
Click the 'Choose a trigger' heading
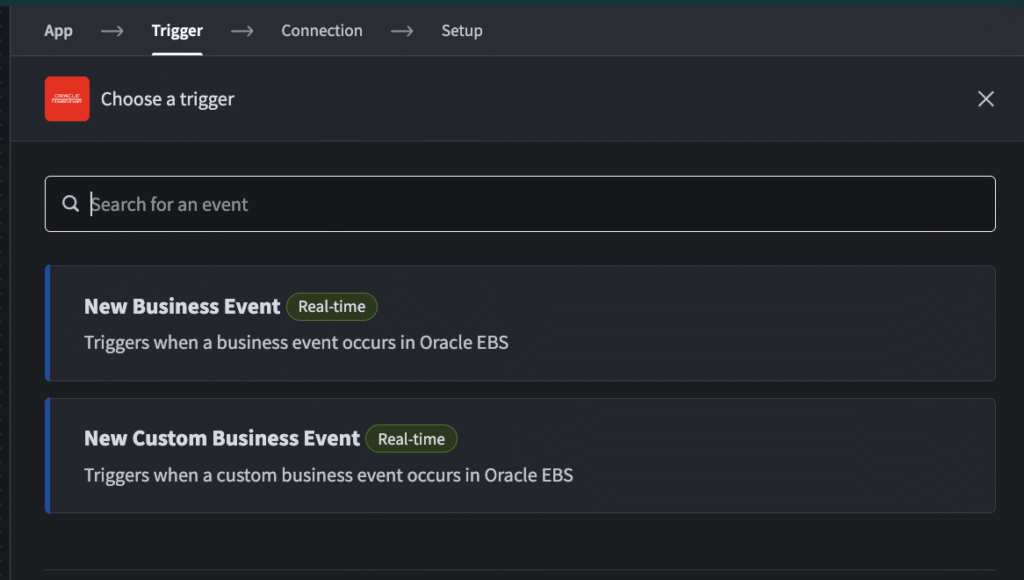(167, 99)
